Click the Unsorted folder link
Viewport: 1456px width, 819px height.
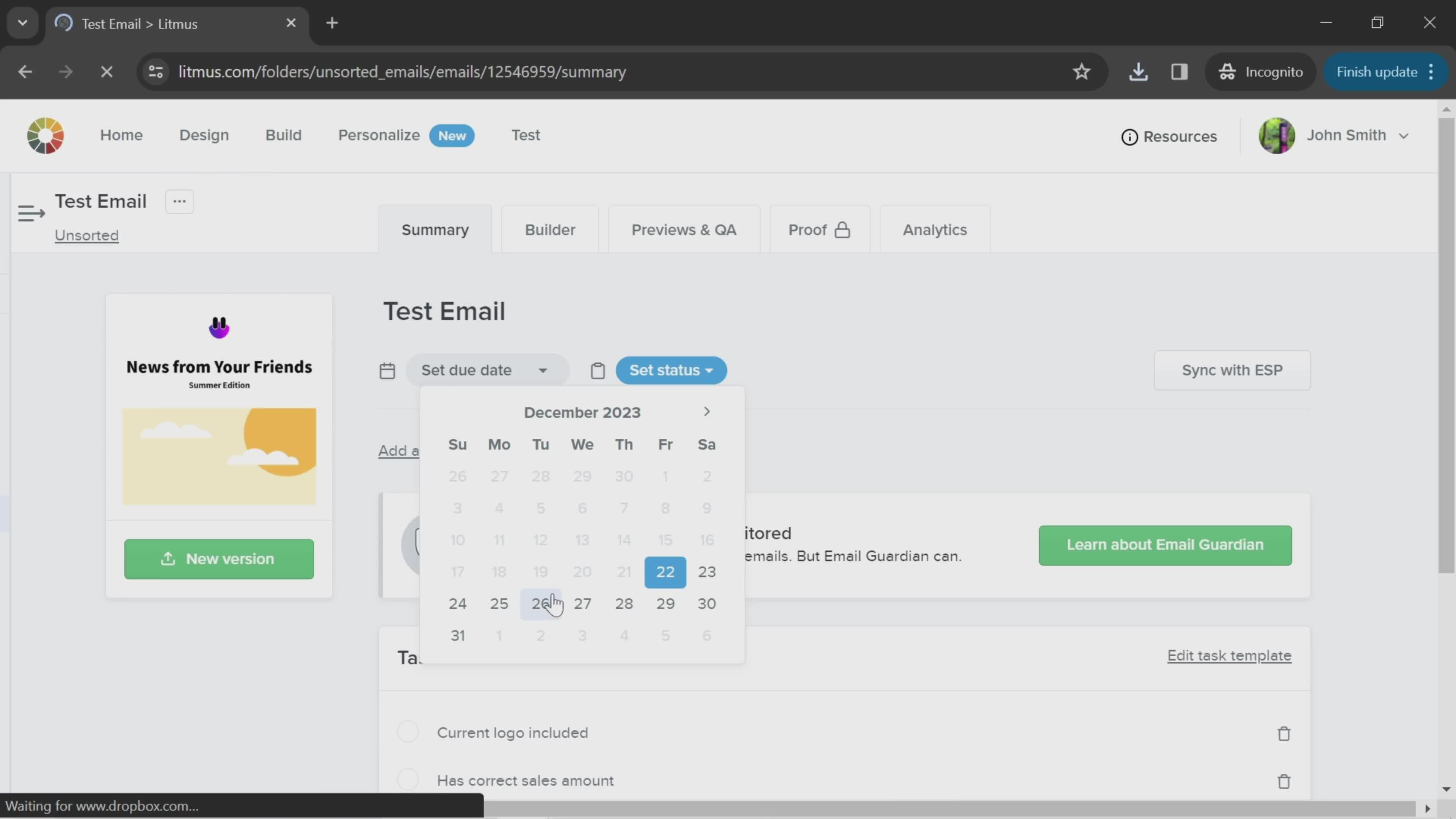click(86, 235)
